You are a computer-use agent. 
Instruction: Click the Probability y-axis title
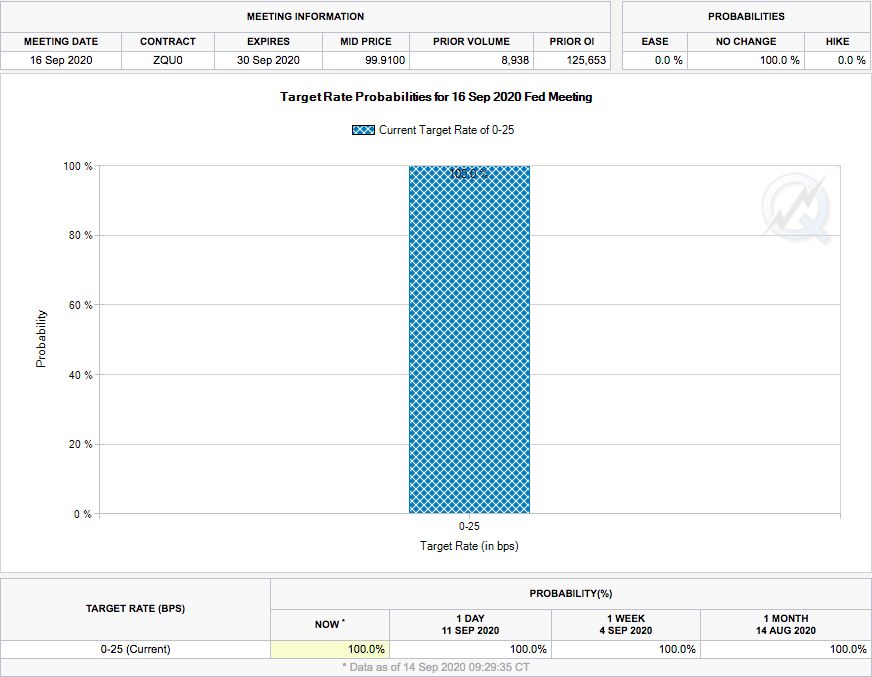[x=41, y=339]
